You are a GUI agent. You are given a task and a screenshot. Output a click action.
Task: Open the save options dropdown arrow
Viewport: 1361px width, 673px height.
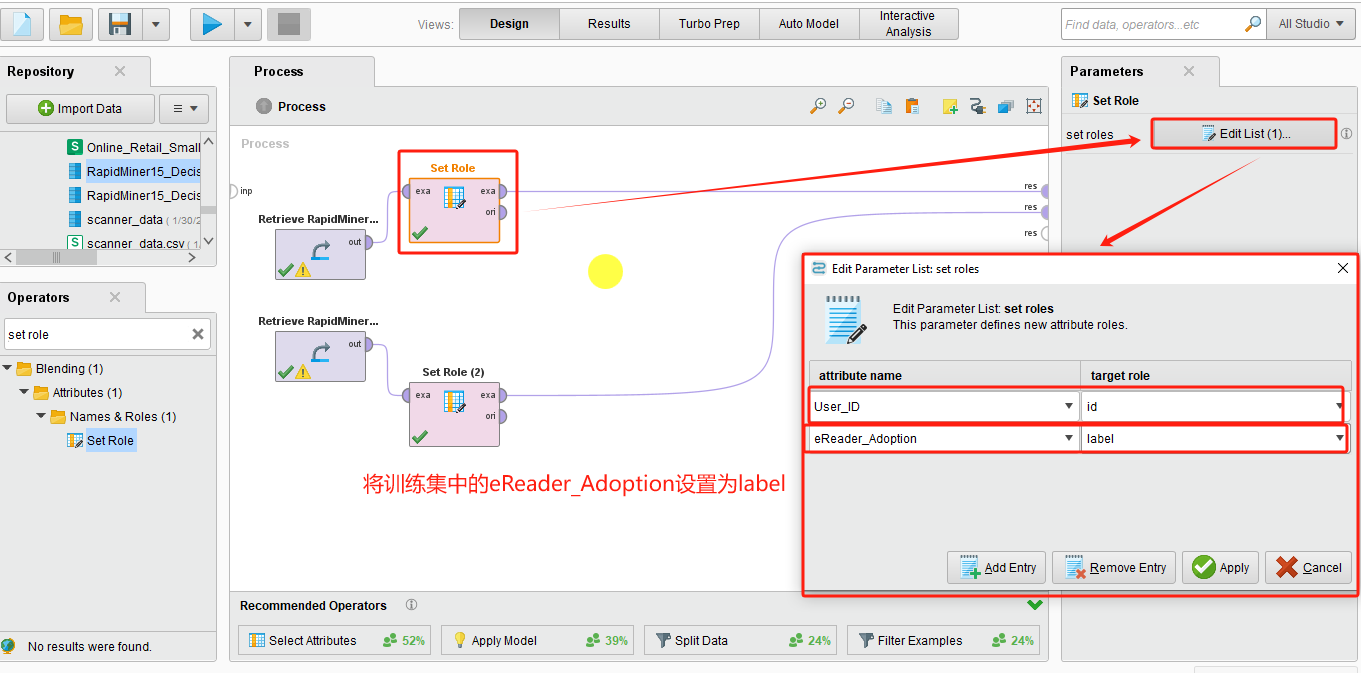(x=156, y=24)
